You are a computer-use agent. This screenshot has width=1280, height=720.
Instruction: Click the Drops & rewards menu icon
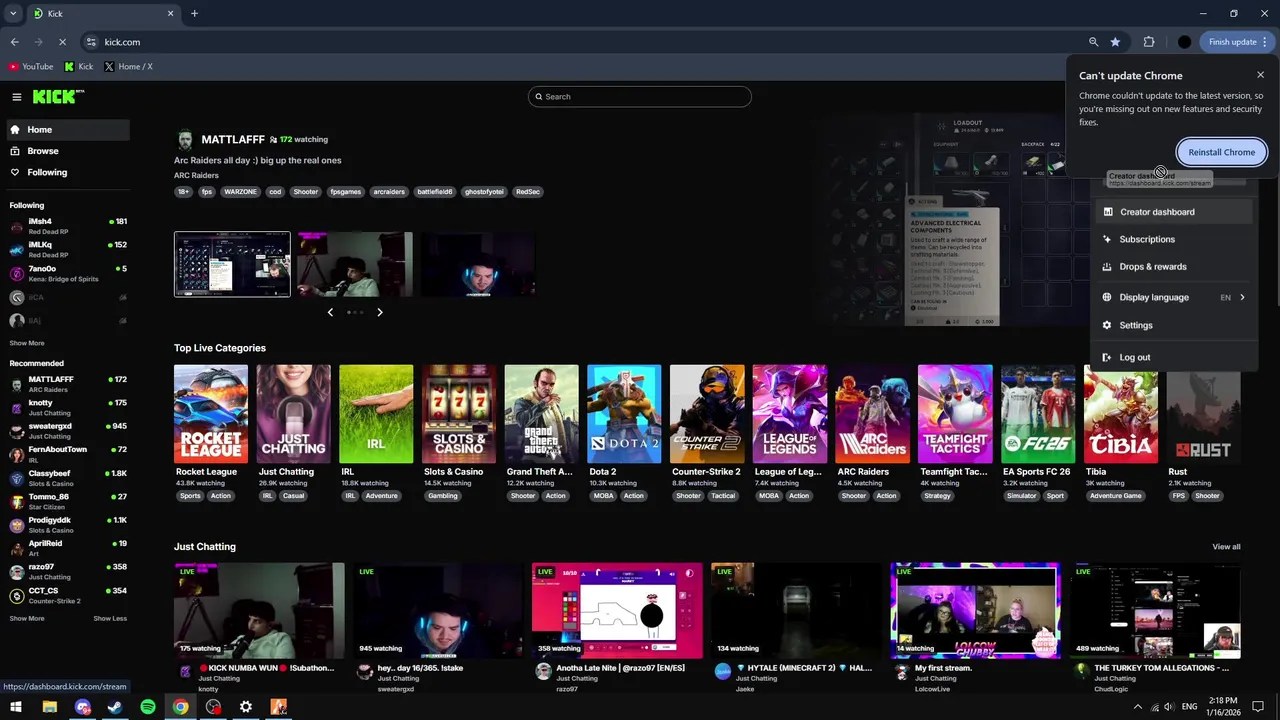[1107, 267]
